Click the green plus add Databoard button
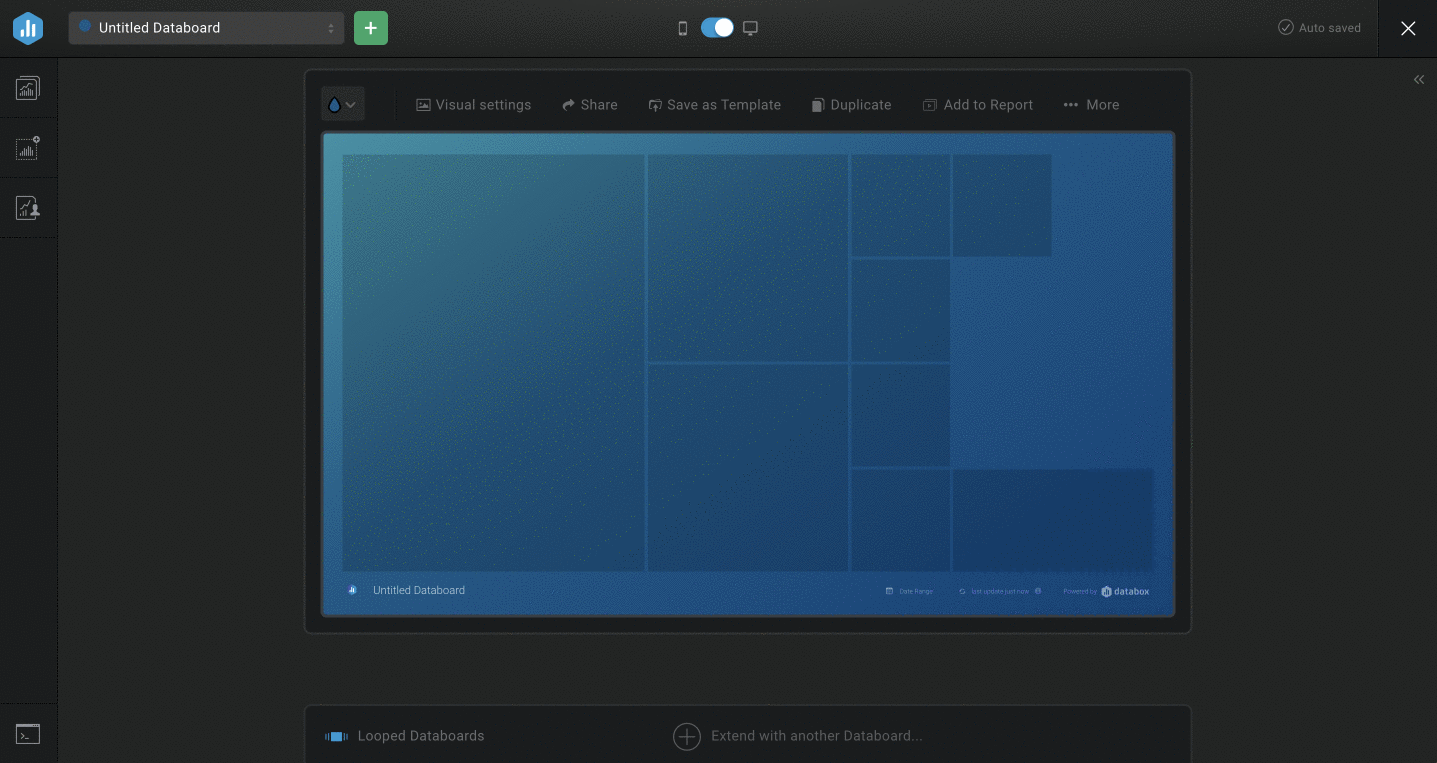 370,28
